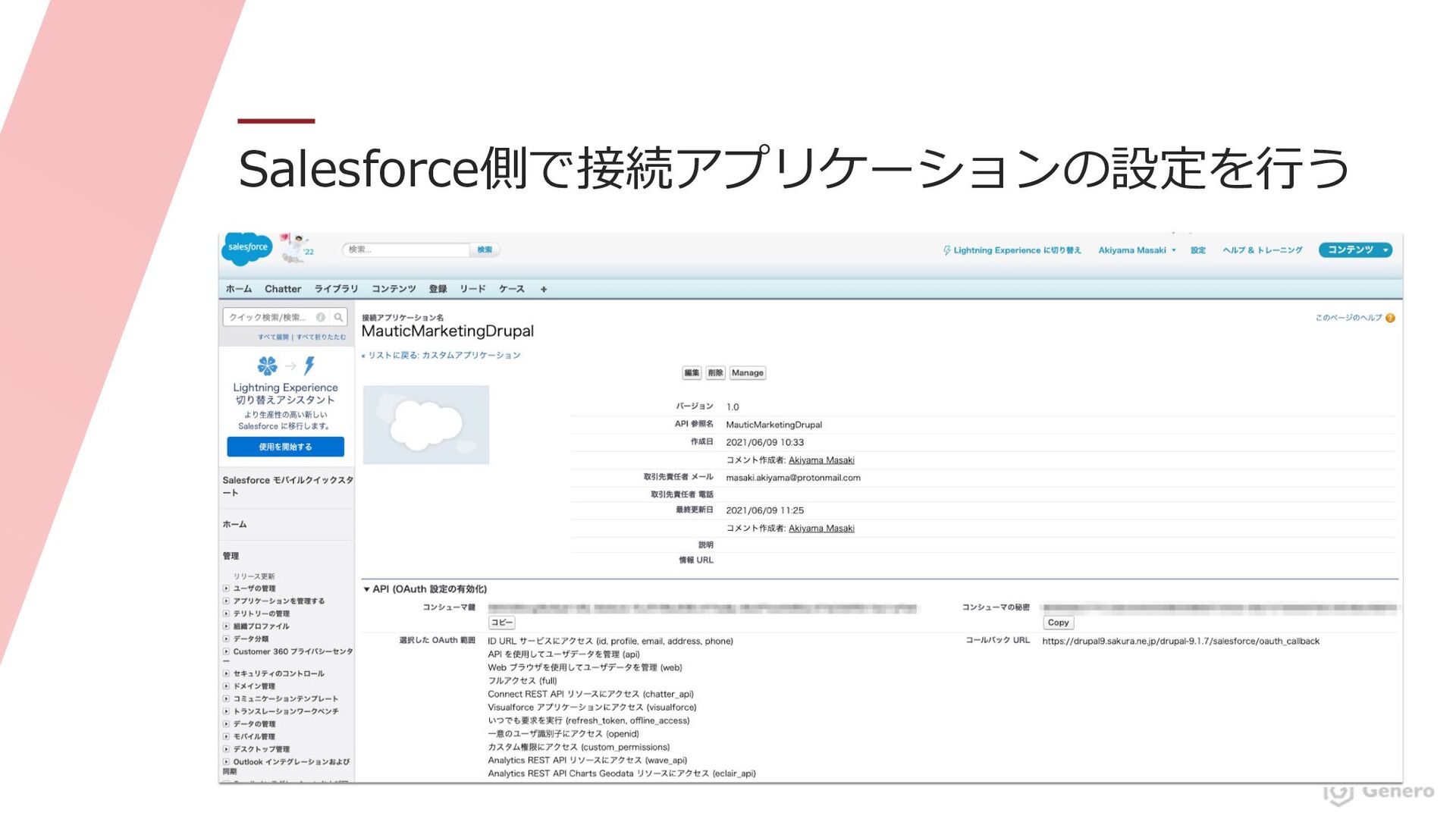Click the top search input field
The width and height of the screenshot is (1456, 819).
coord(406,249)
